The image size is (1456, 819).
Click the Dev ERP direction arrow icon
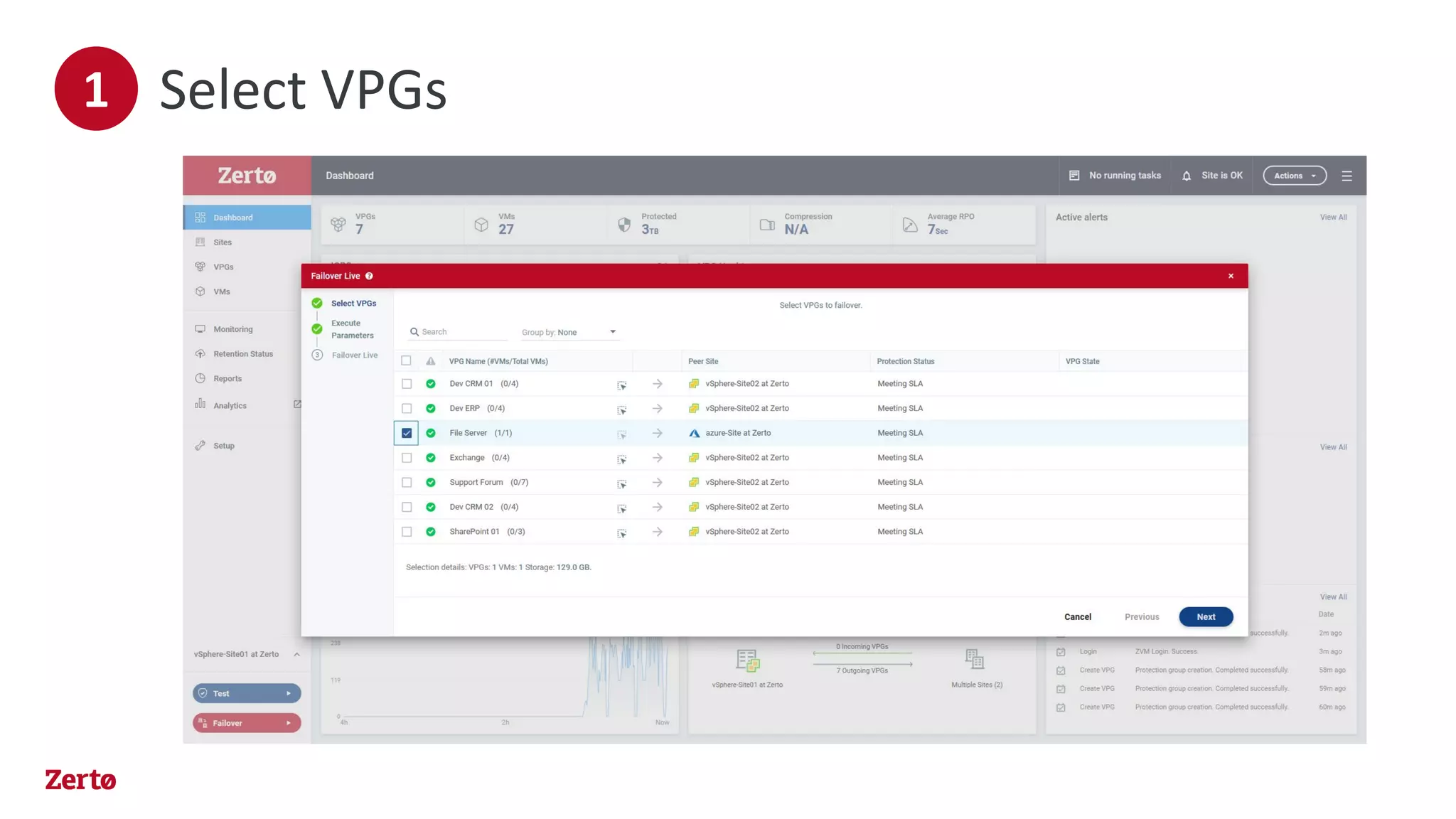[x=658, y=409]
